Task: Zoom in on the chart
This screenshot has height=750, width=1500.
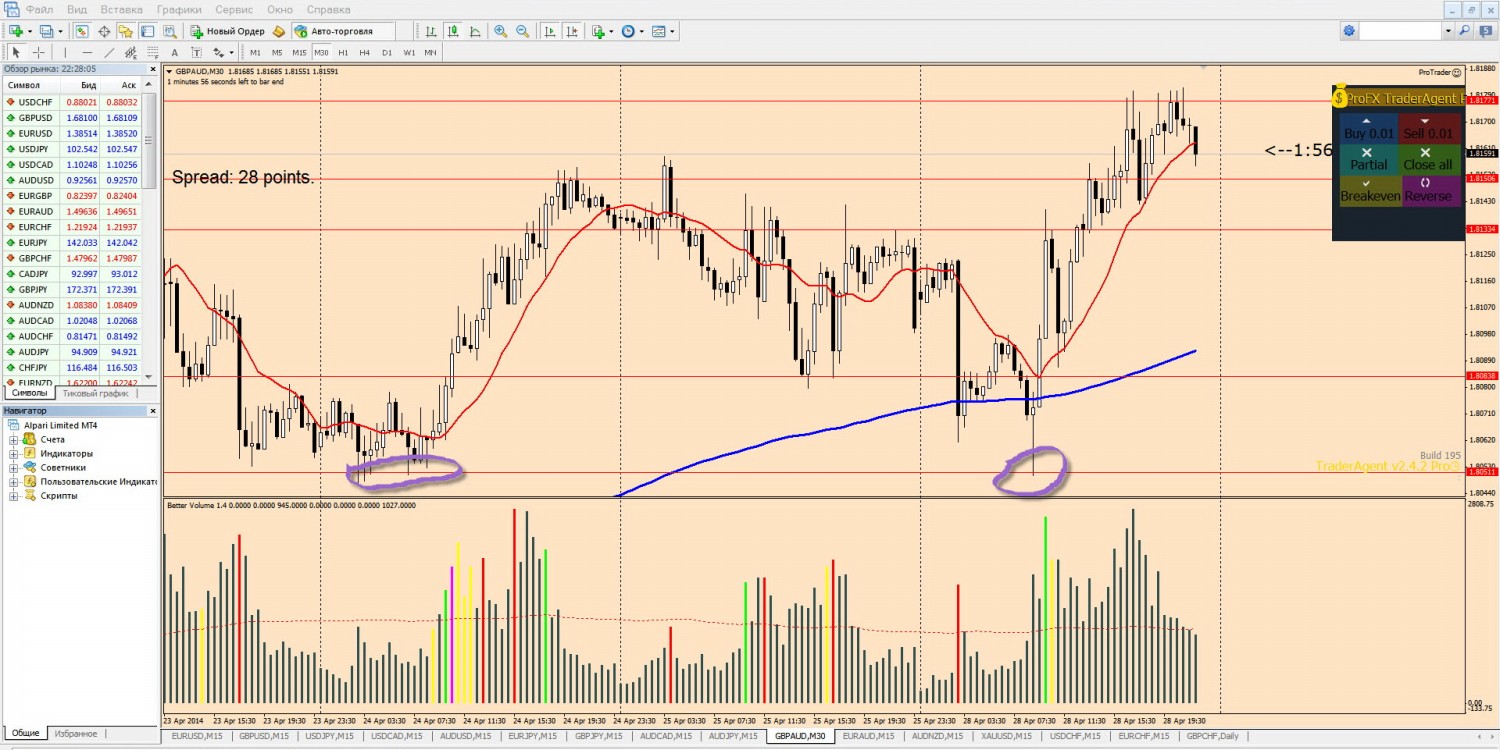Action: (x=500, y=31)
